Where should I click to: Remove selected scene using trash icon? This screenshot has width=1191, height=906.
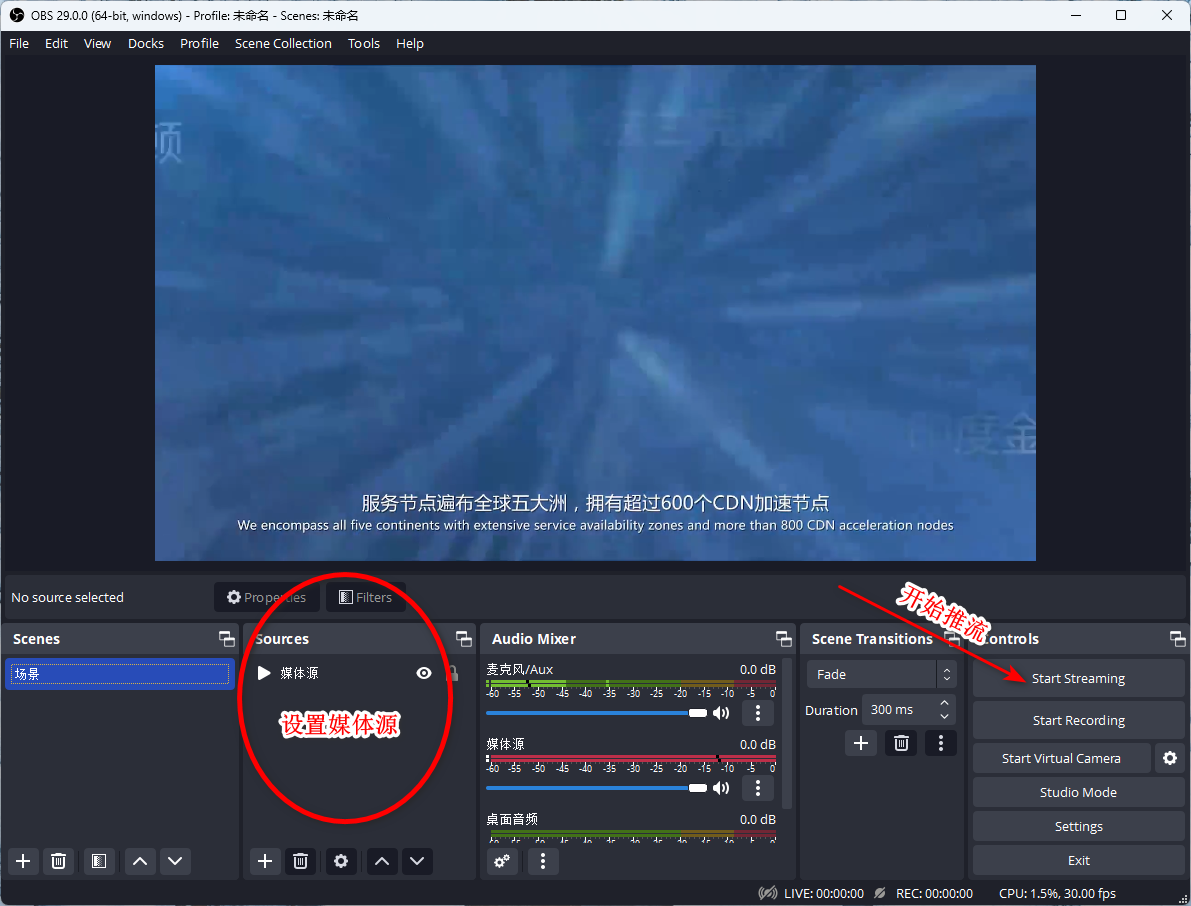(58, 860)
